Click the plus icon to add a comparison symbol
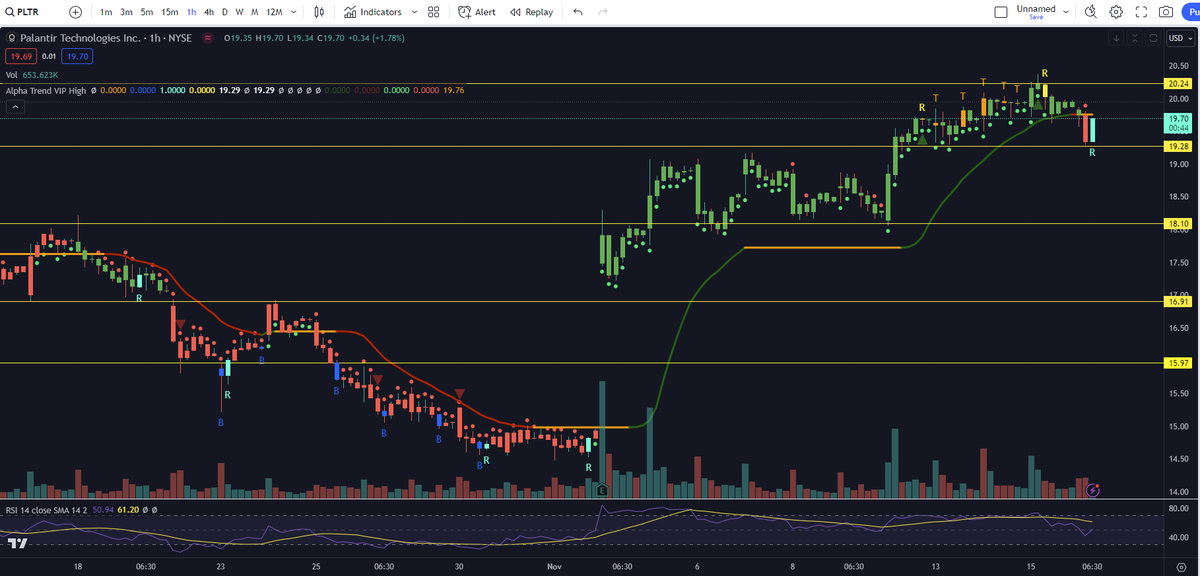 [75, 12]
